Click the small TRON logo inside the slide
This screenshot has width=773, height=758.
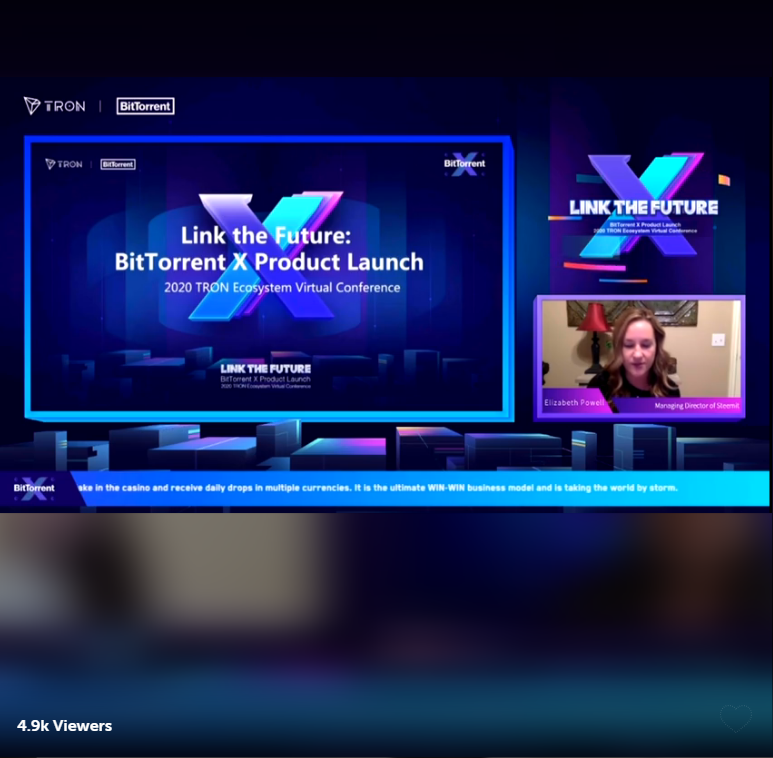(x=64, y=164)
